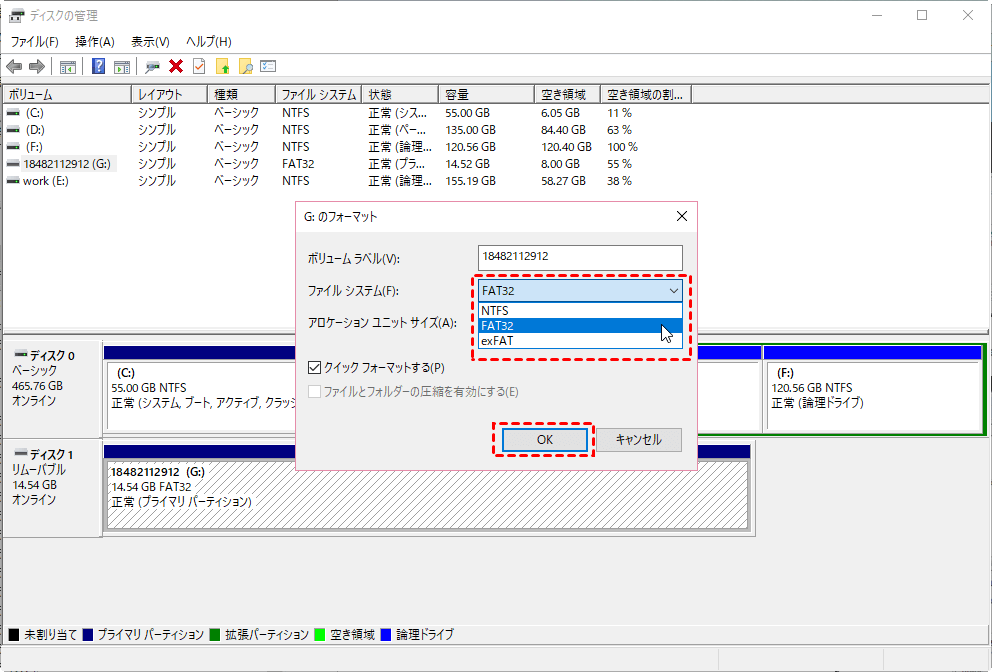The height and width of the screenshot is (672, 992).
Task: Click the Forward navigation arrow
Action: point(36,67)
